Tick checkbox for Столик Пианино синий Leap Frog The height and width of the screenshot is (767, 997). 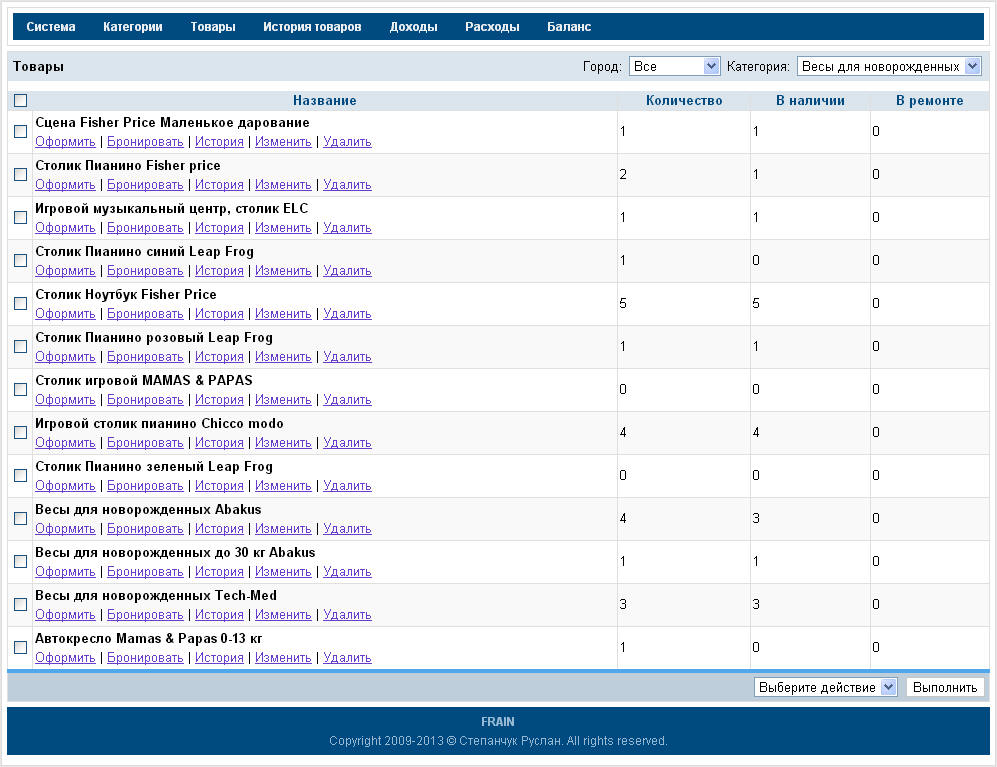pyautogui.click(x=20, y=260)
